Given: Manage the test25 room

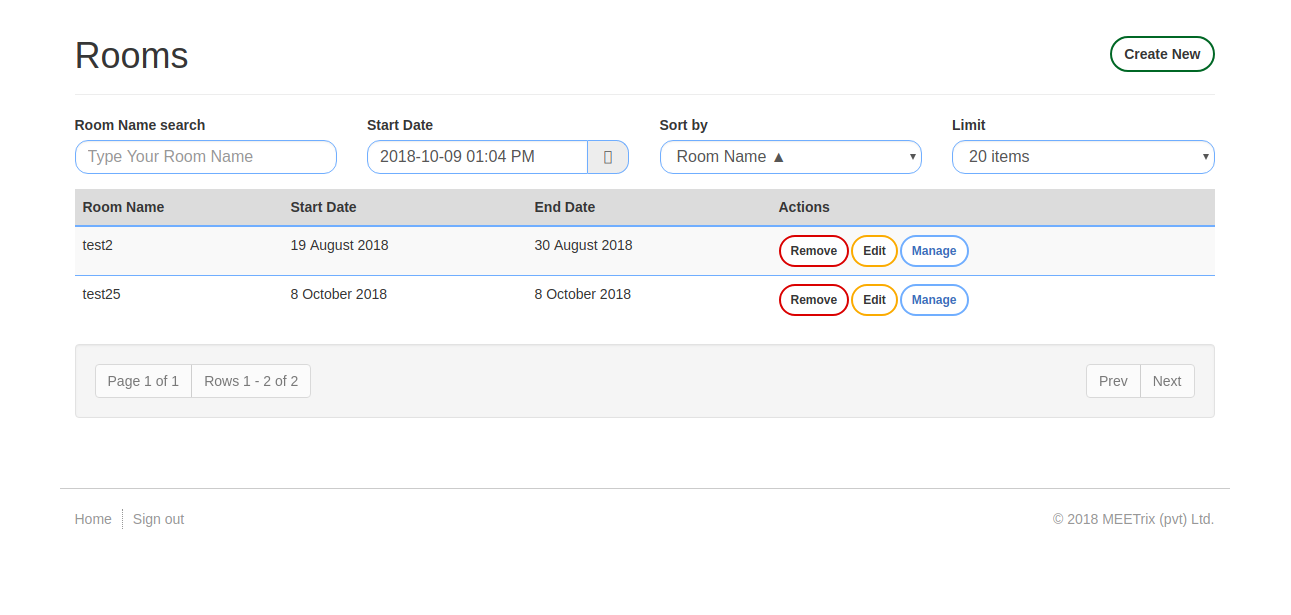Looking at the screenshot, I should pos(934,300).
